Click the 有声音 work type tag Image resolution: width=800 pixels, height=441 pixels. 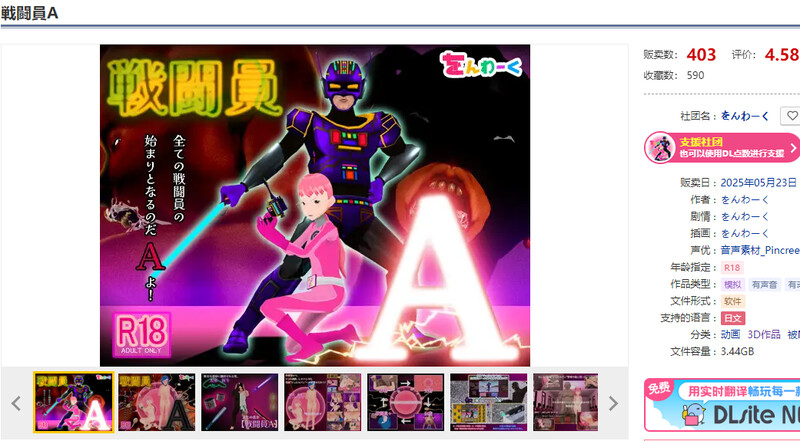point(764,284)
